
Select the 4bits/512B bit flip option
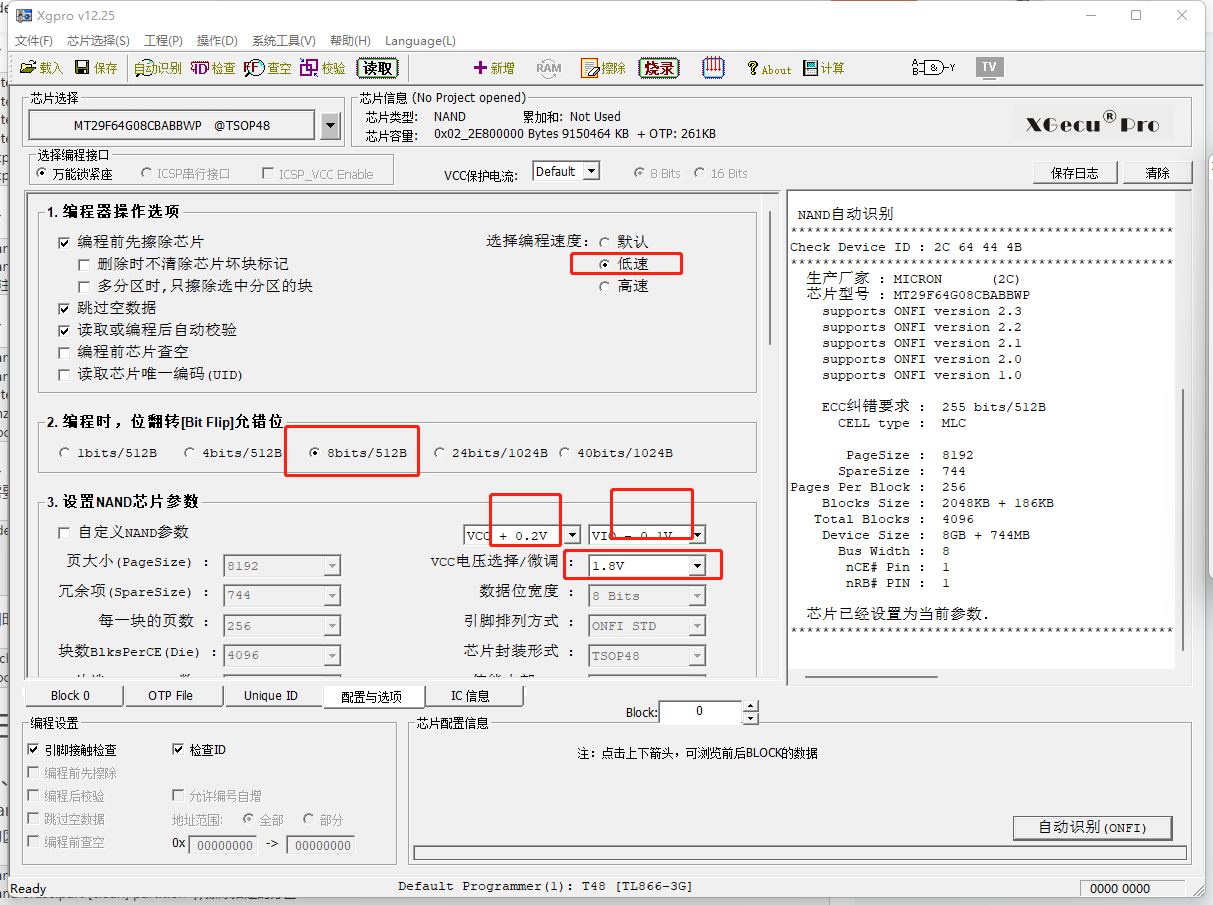(x=190, y=453)
